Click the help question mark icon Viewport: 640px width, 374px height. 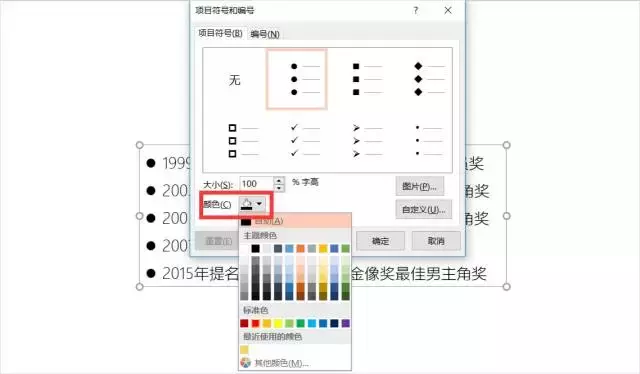click(416, 11)
